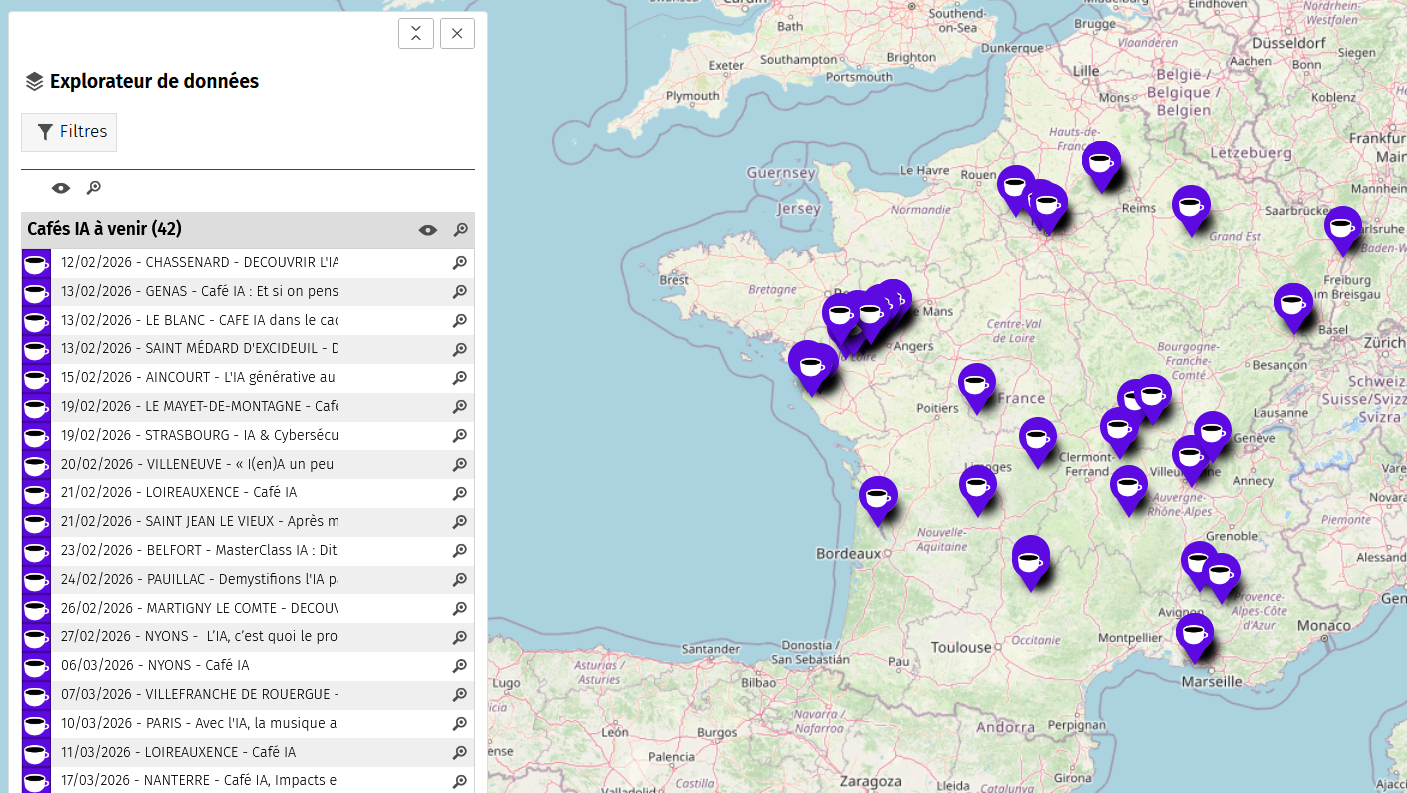Close the Explorateur de données panel
1407x793 pixels.
click(457, 33)
